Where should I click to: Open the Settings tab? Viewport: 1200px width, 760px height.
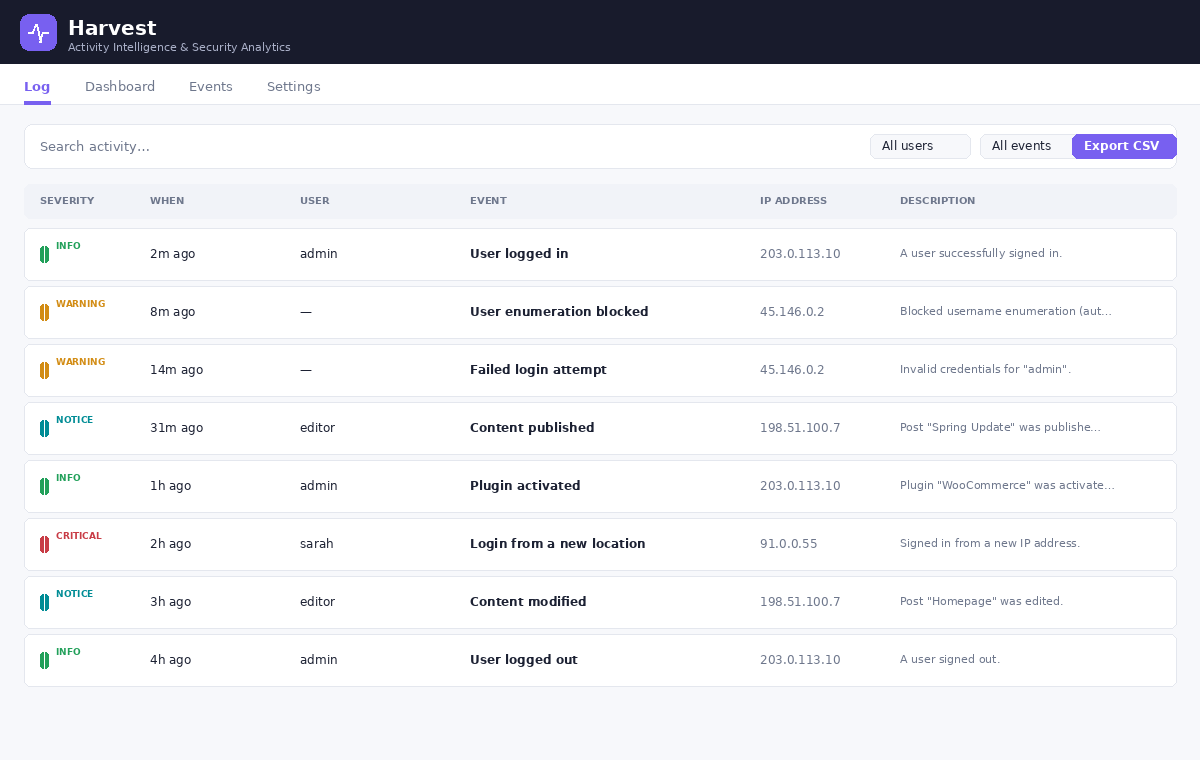pos(294,87)
